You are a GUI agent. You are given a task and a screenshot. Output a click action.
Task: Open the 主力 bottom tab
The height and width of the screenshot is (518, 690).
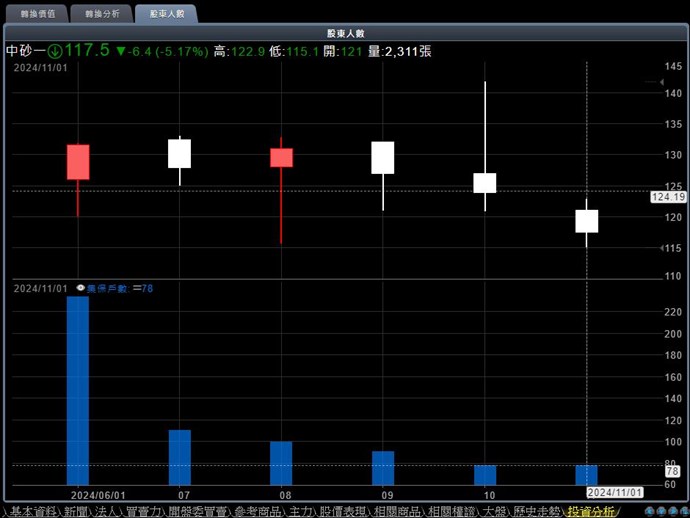click(x=300, y=511)
